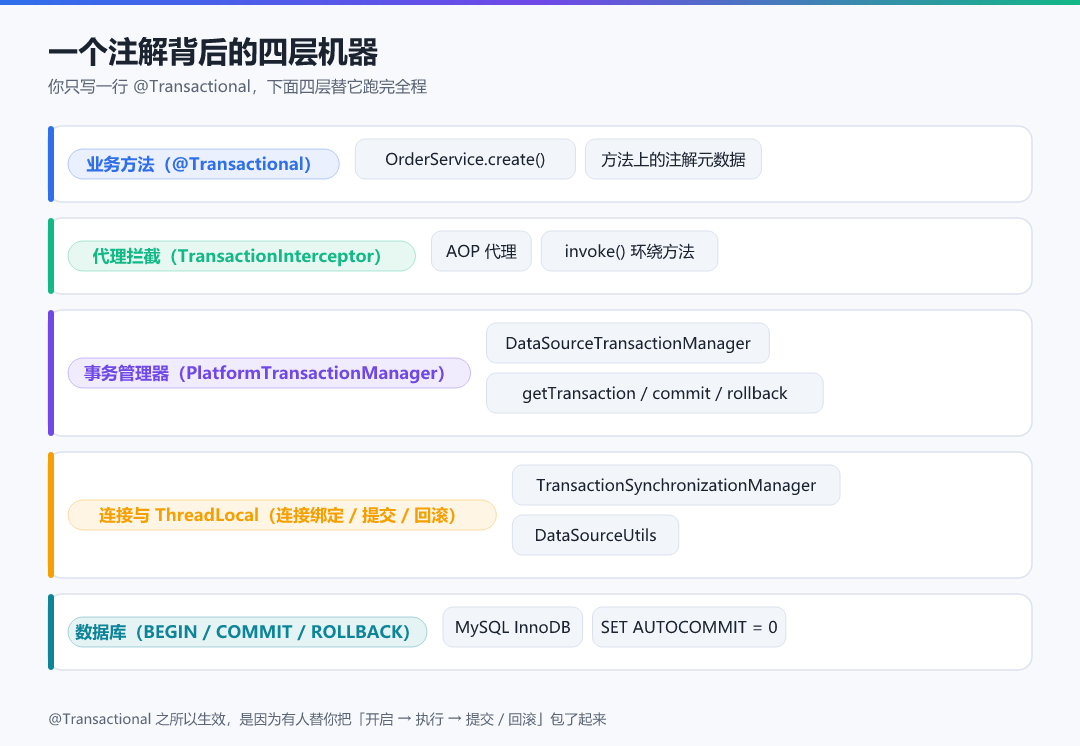Click the 业务方法 (@Transactional) layer label

(203, 164)
